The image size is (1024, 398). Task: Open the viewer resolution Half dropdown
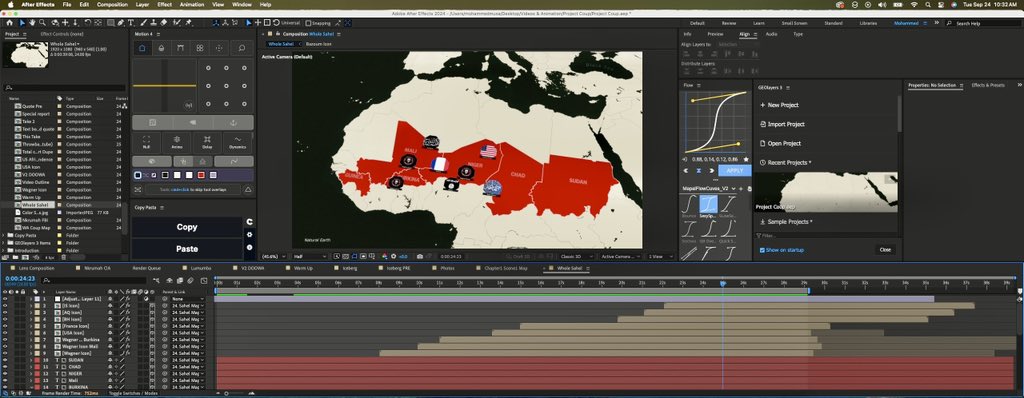[310, 256]
